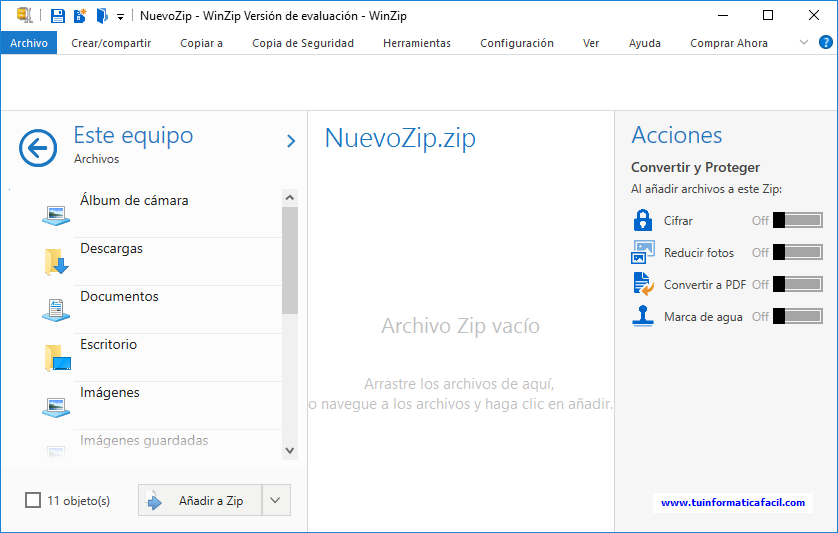
Task: Open the Copiar a tab
Action: pyautogui.click(x=201, y=43)
